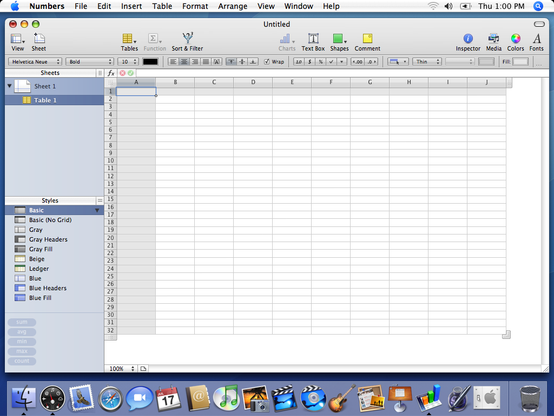Open more cell formats dropdown arrow
Image resolution: width=554 pixels, height=416 pixels.
click(x=342, y=62)
